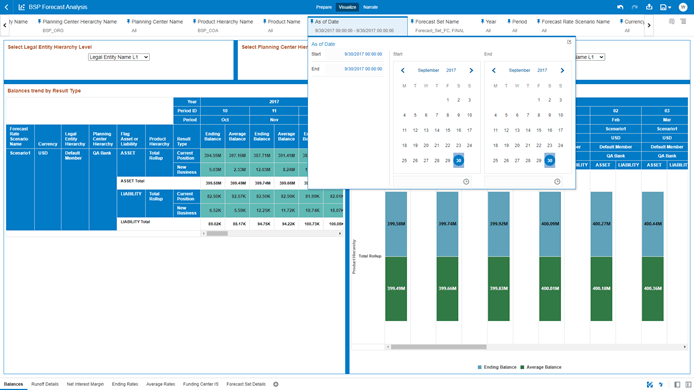Pick day 22 in the End calendar

[x=539, y=145]
